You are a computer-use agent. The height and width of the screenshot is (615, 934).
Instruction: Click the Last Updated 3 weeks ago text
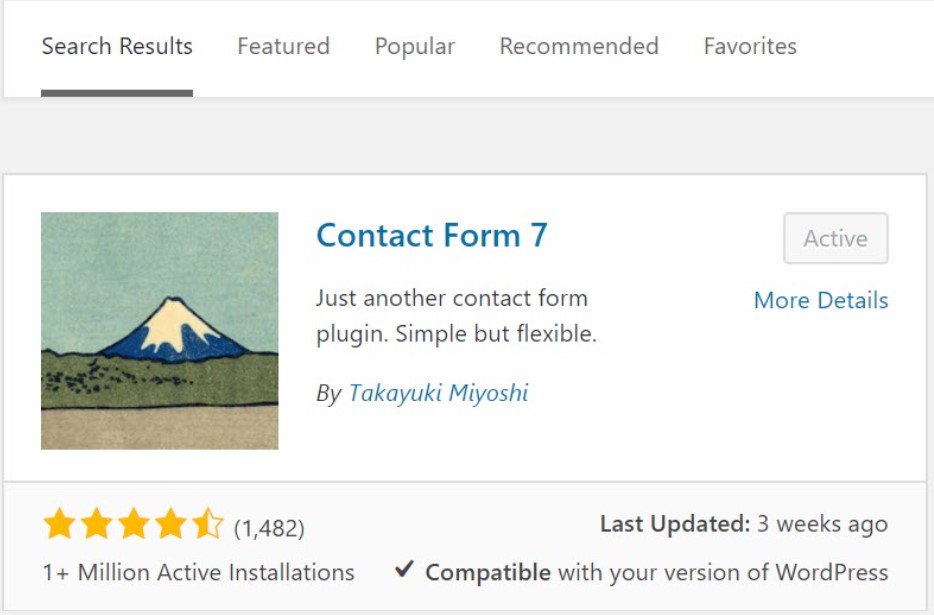(743, 523)
